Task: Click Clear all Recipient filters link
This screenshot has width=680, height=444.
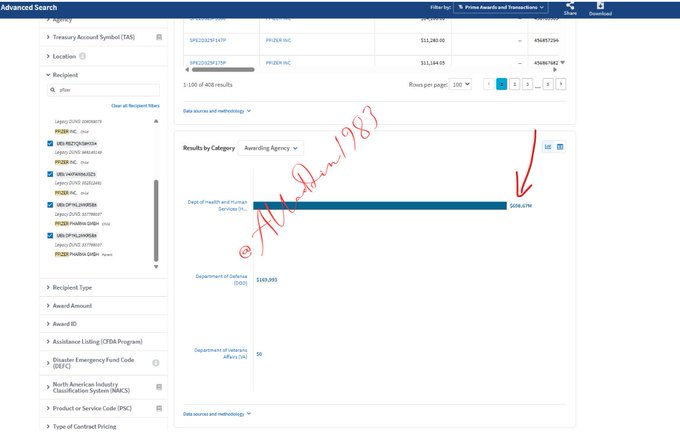Action: click(x=134, y=105)
